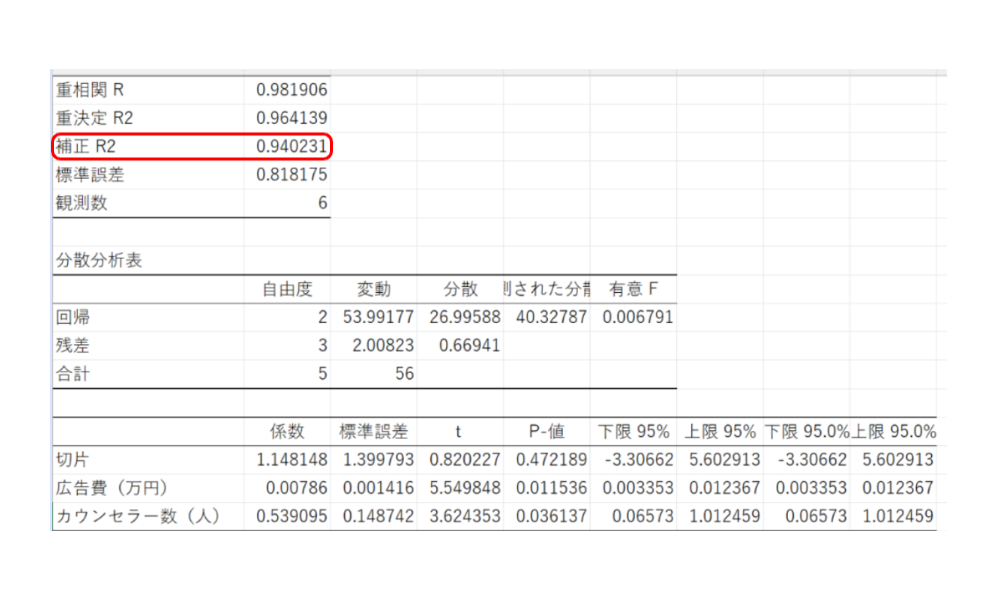Click the 係数 column header
1000x600 pixels.
click(288, 432)
